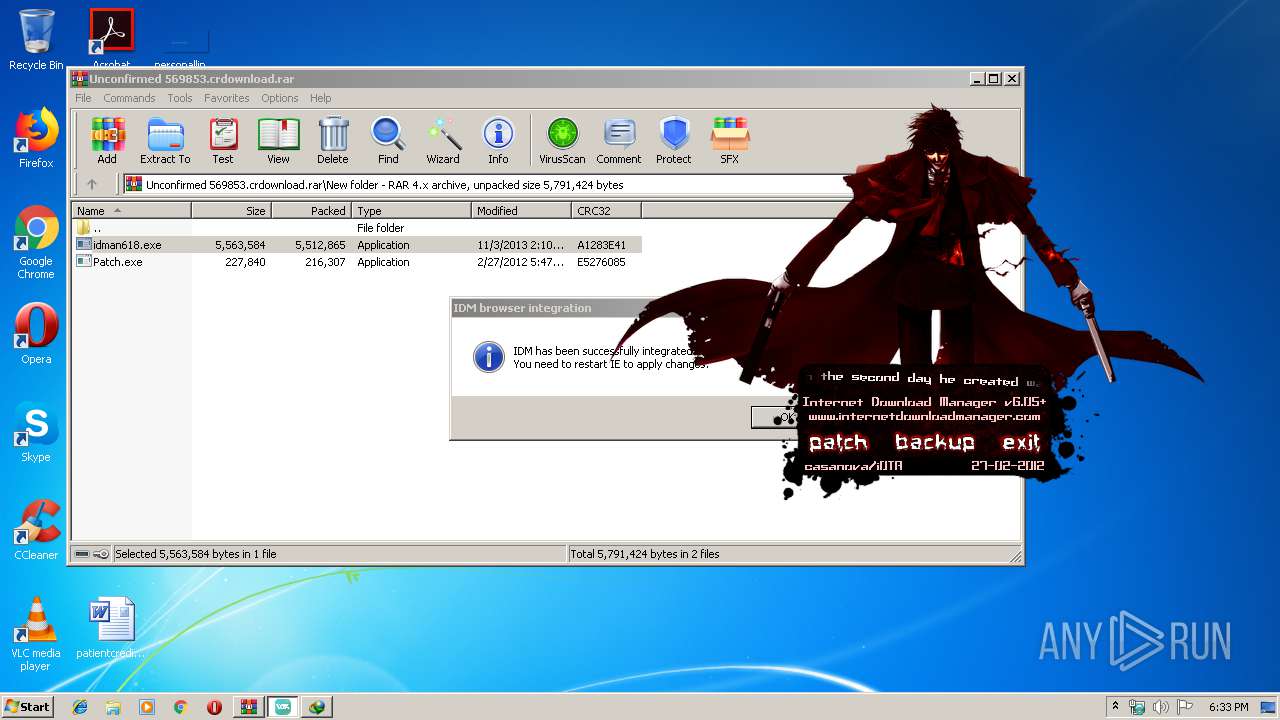This screenshot has width=1280, height=720.
Task: Click the archive path address field
Action: point(488,184)
